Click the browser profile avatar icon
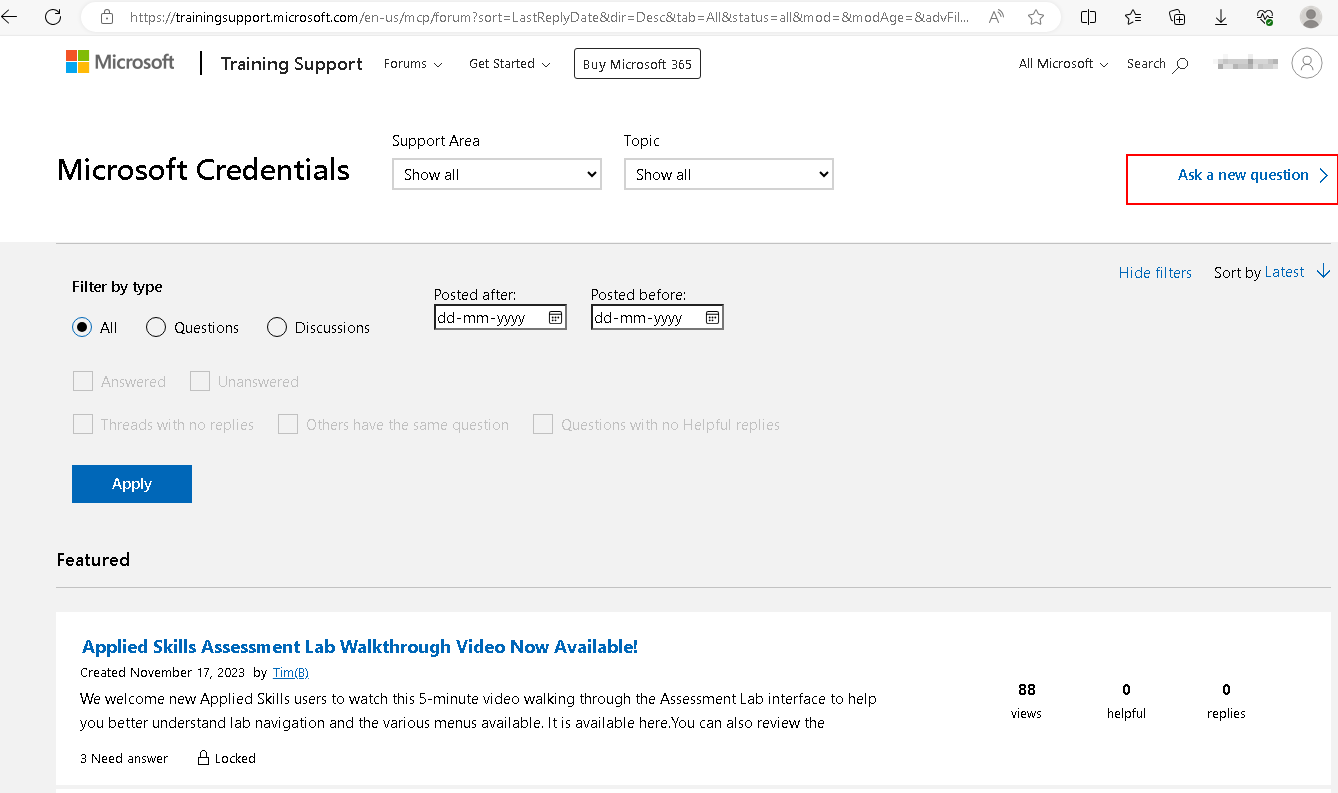Viewport: 1338px width, 793px height. pos(1310,17)
